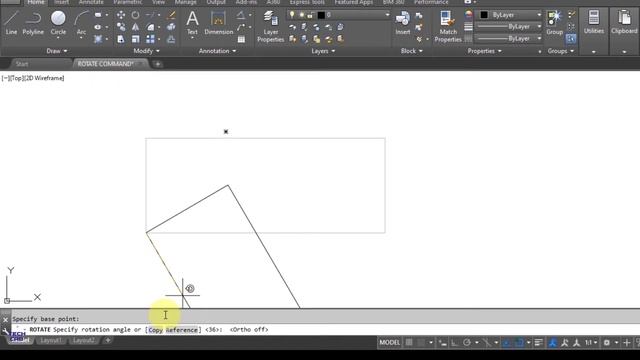Click the Ellipse tool in Draw panel
This screenshot has height=360, width=640.
pos(98,27)
